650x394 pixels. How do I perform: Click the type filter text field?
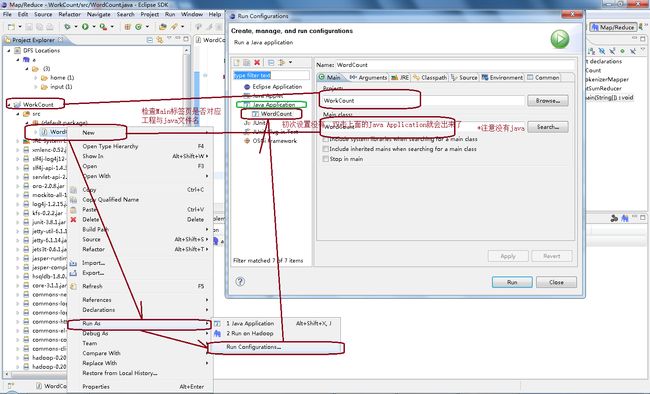tap(271, 75)
